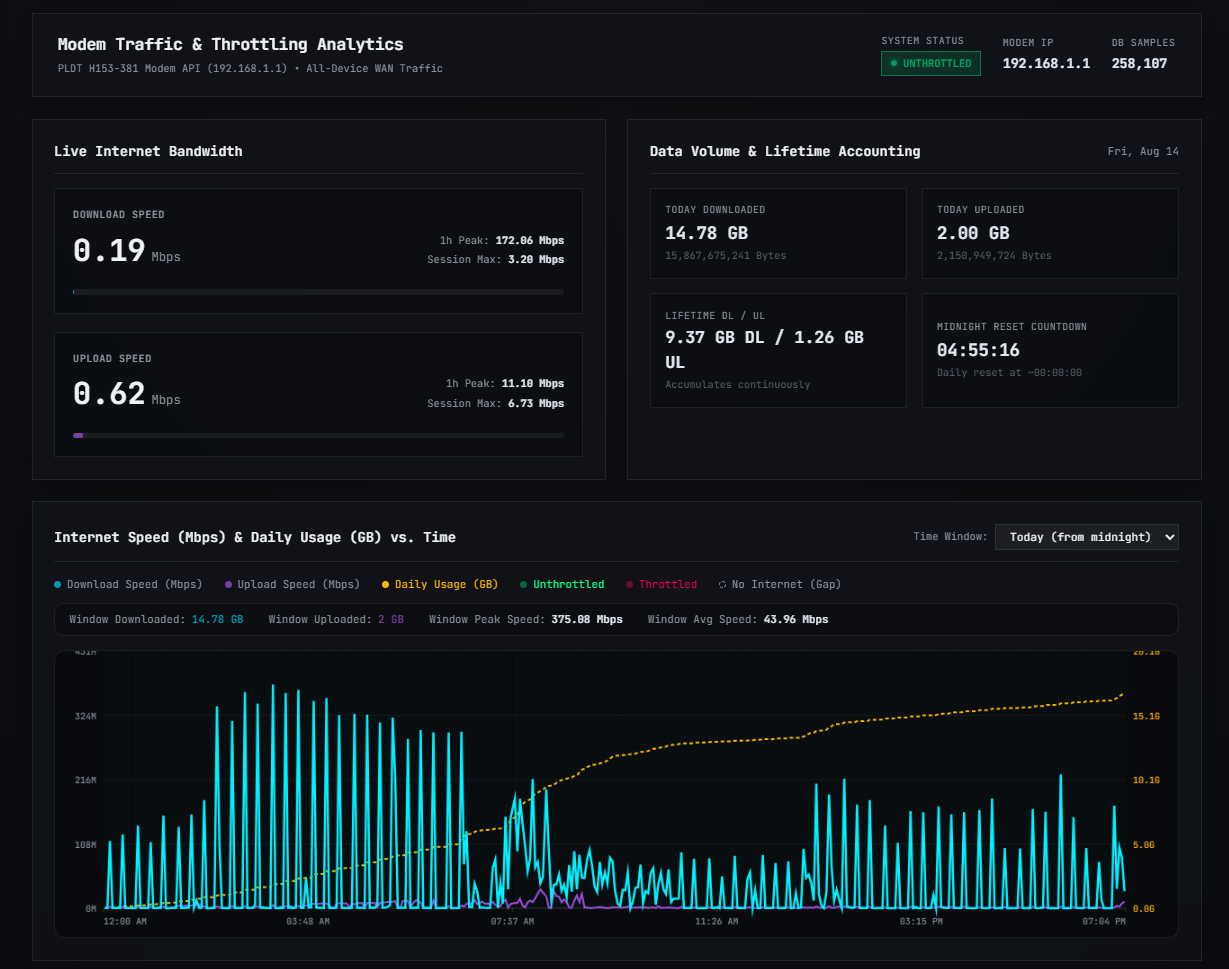Click the purple Upload Speed legend dot

coord(229,584)
